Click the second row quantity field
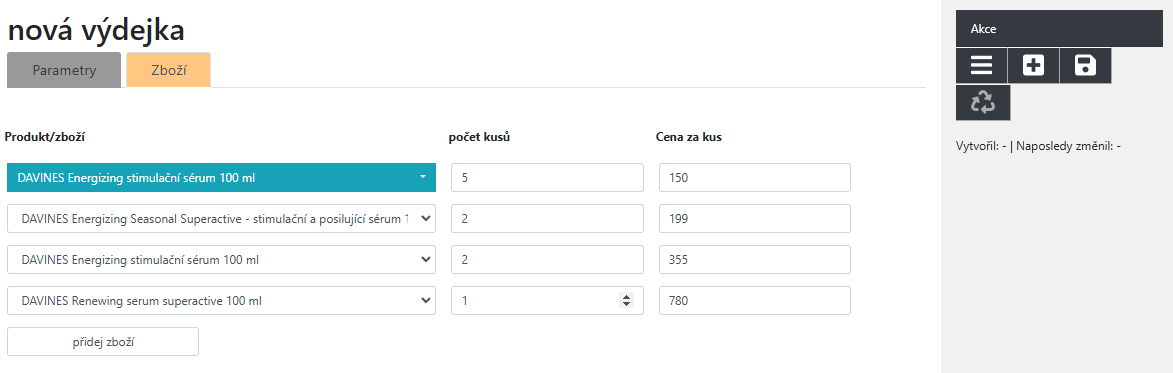Screen dimensions: 1173x373 point(548,219)
